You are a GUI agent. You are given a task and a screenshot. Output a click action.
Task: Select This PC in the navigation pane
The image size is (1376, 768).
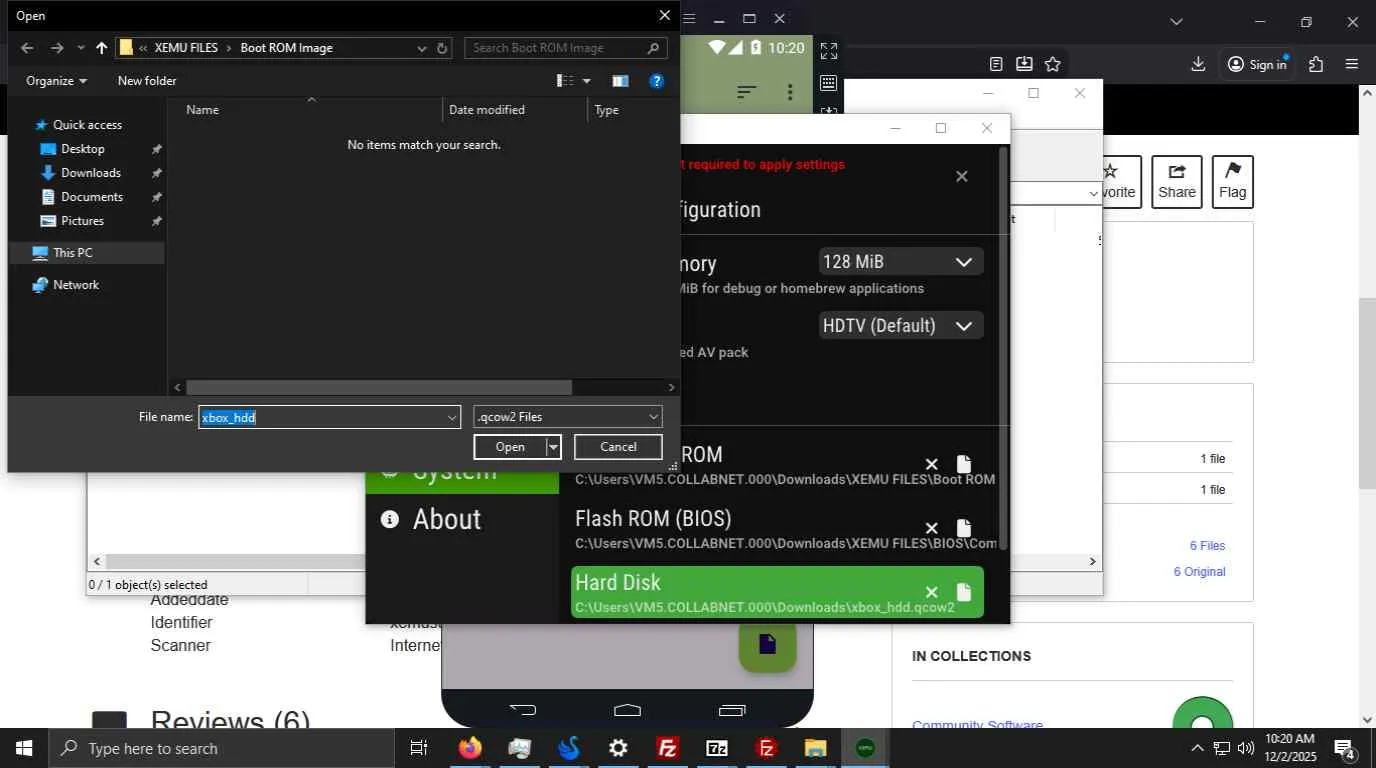pyautogui.click(x=72, y=253)
